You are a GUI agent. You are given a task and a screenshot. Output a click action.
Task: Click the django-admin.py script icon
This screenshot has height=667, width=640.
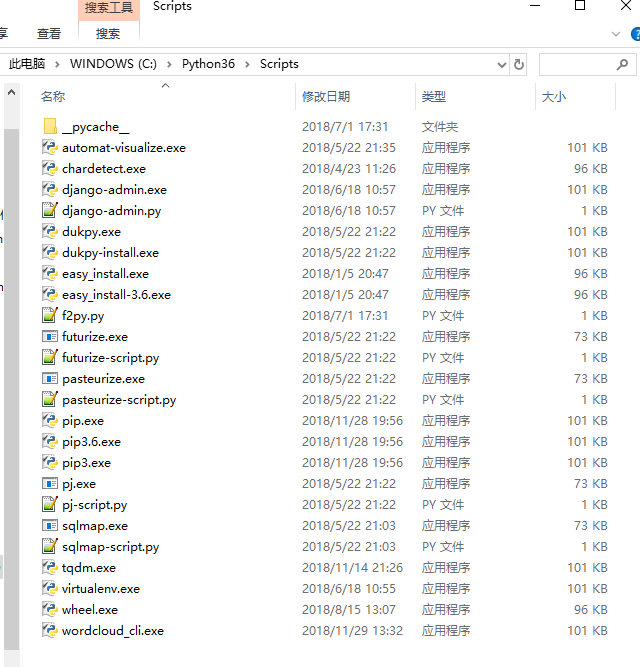click(50, 210)
